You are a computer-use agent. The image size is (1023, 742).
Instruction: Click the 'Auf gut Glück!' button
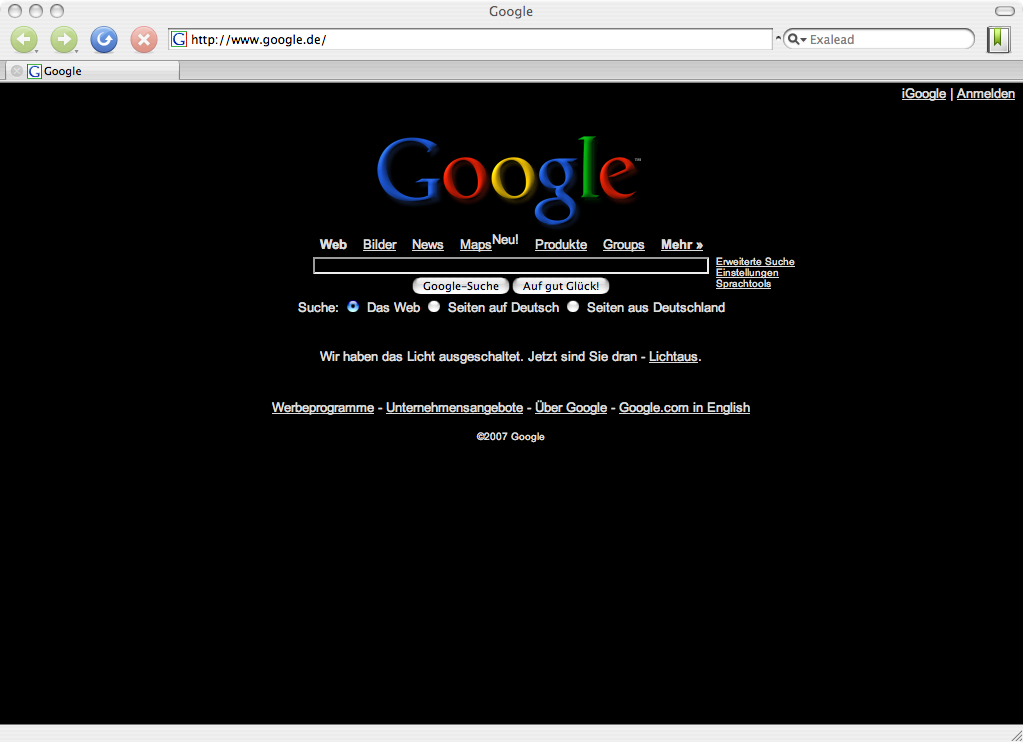tap(561, 286)
